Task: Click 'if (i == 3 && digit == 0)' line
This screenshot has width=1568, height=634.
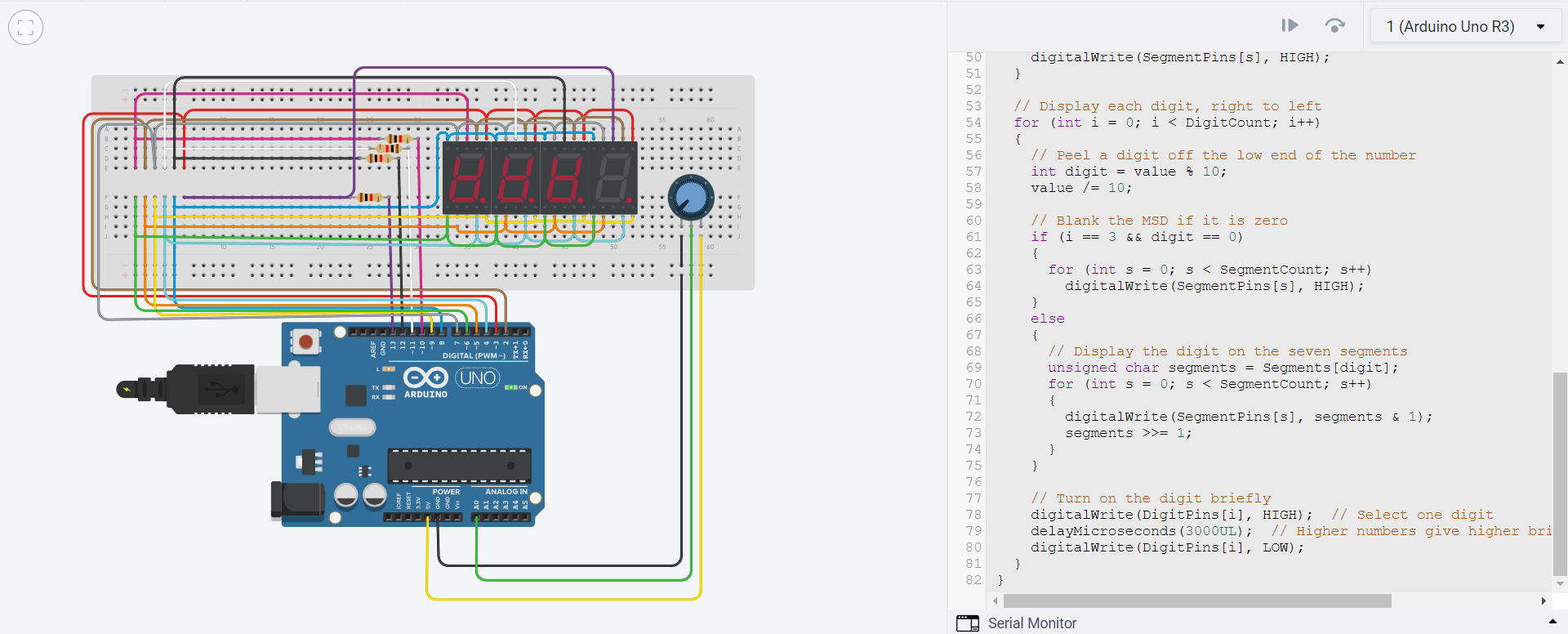Action: point(1137,237)
